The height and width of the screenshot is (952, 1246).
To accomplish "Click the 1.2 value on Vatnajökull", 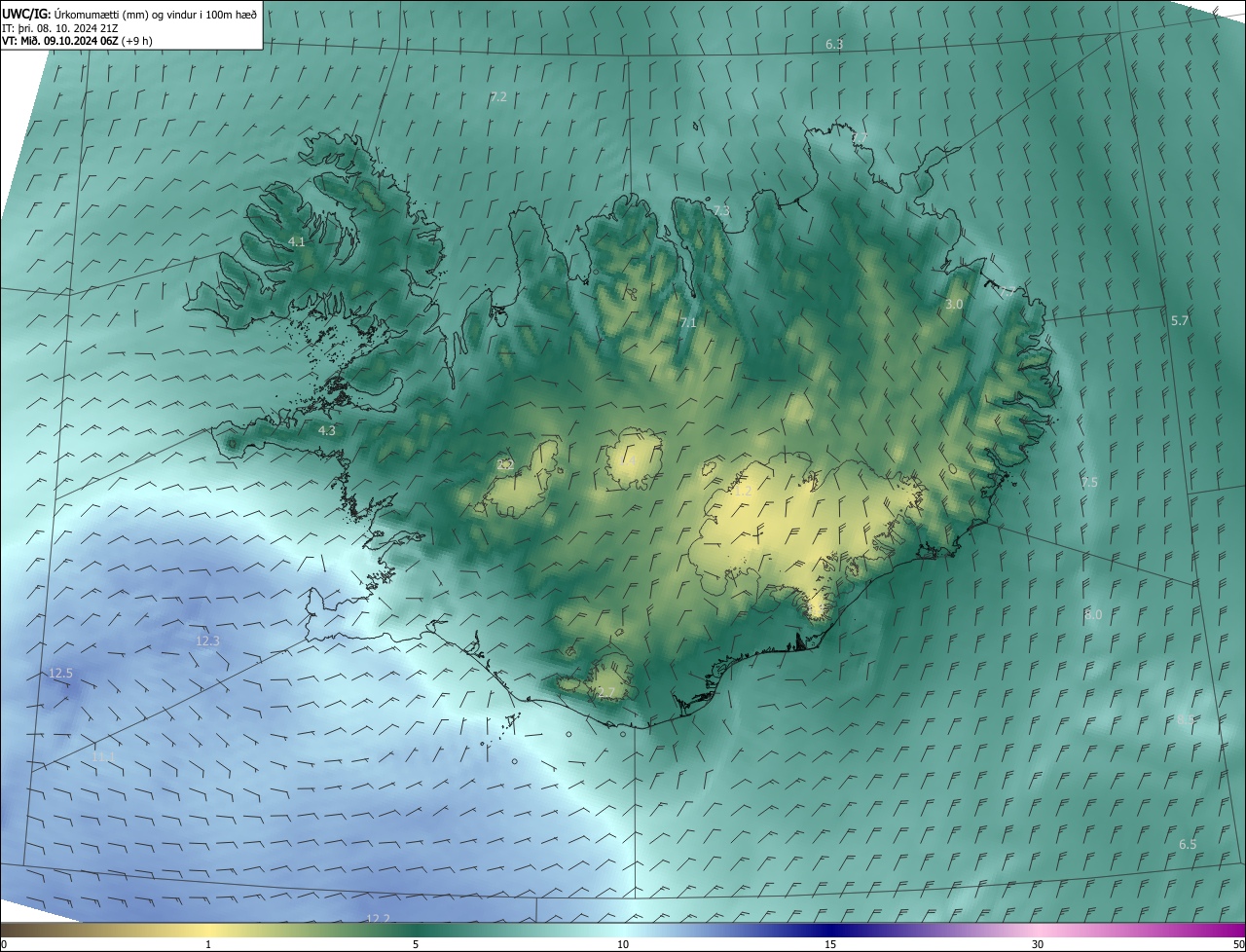I will pos(742,493).
